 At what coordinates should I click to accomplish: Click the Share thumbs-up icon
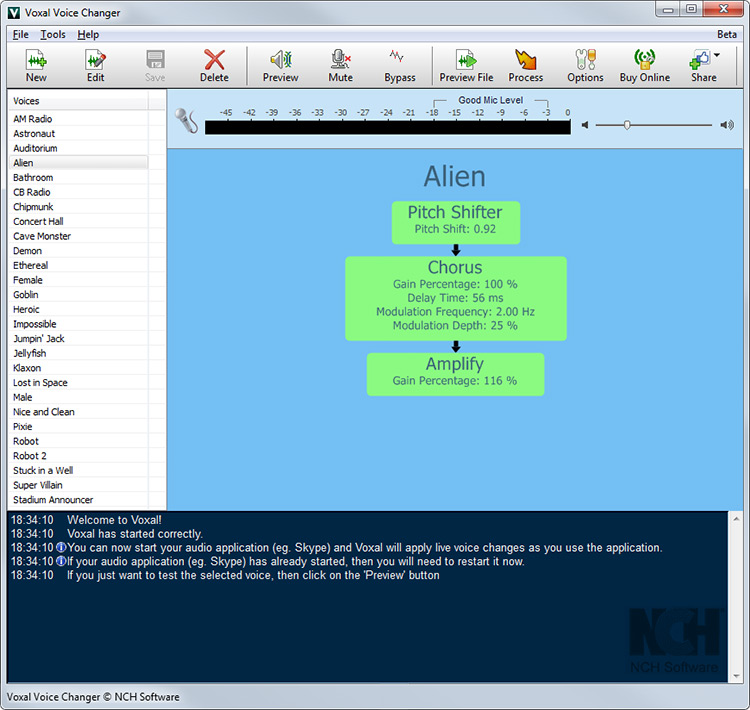tap(700, 60)
